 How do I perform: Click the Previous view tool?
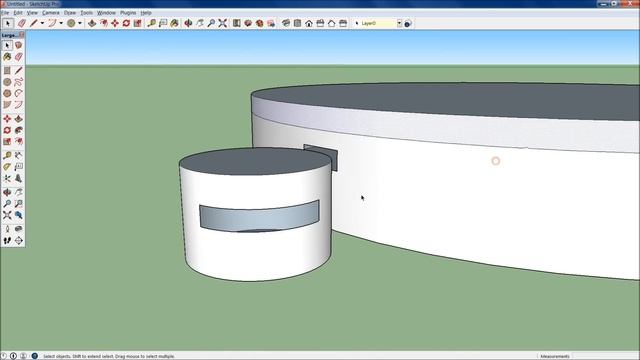18,215
